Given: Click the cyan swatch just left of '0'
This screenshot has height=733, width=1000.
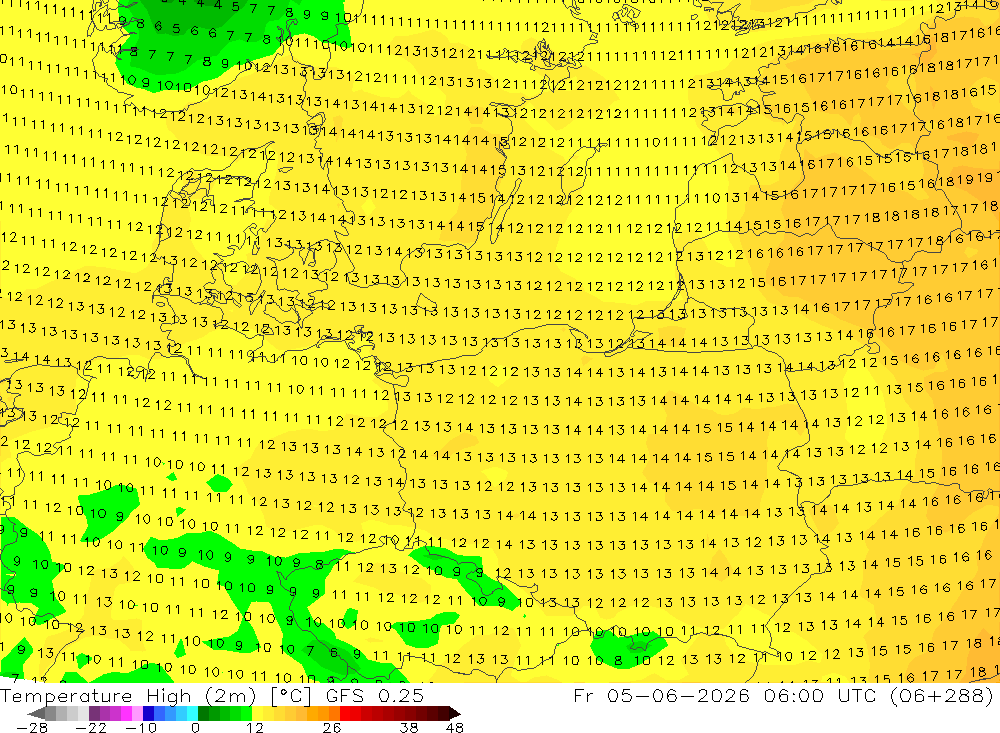Looking at the screenshot, I should pyautogui.click(x=192, y=713).
